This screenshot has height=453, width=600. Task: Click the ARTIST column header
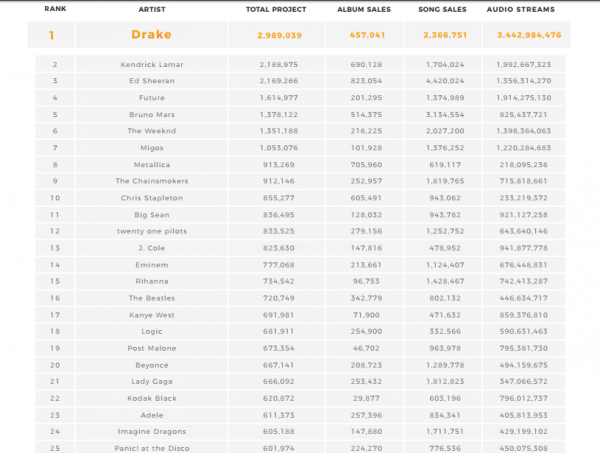pyautogui.click(x=151, y=9)
